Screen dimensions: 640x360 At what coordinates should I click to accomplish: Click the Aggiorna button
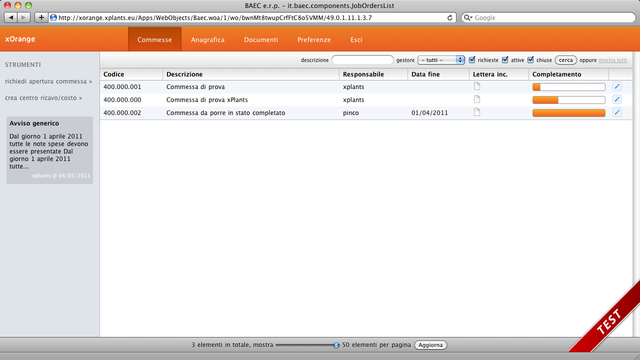coord(431,345)
